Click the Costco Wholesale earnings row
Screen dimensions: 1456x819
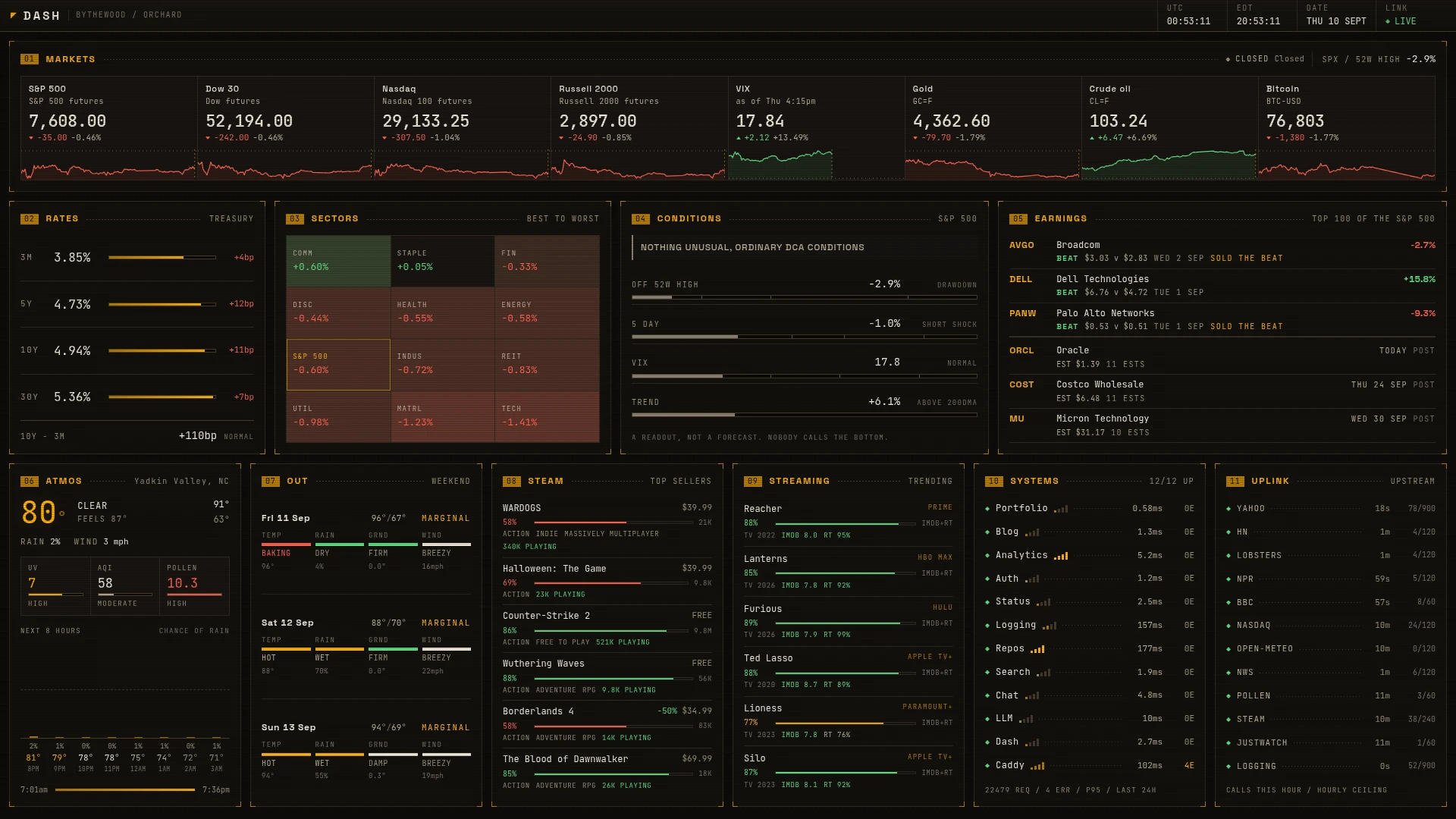pos(1222,391)
